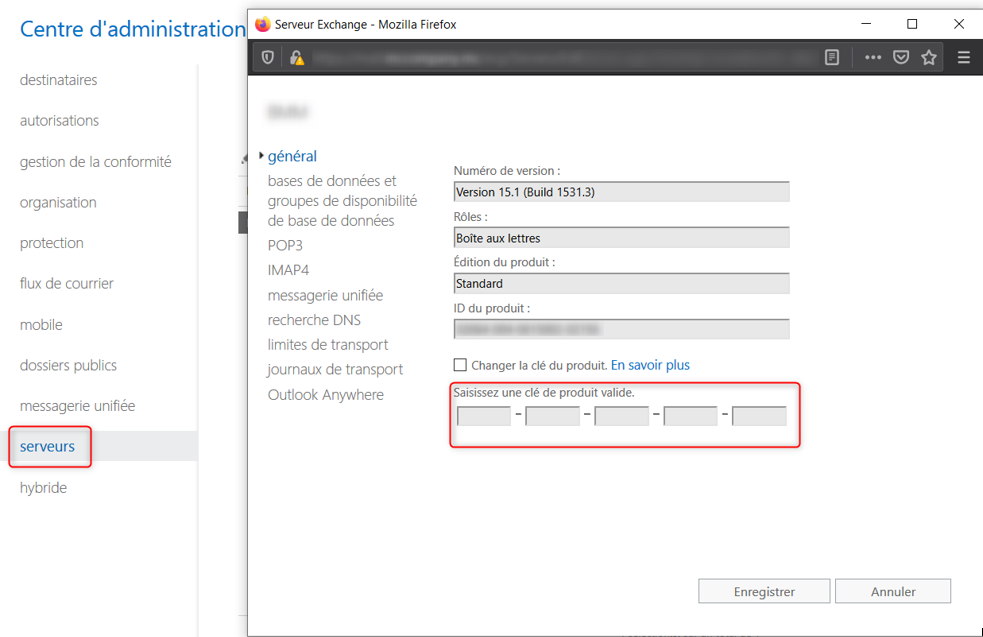Open 'organisation' in the admin center sidebar
The width and height of the screenshot is (983, 637).
coord(58,203)
